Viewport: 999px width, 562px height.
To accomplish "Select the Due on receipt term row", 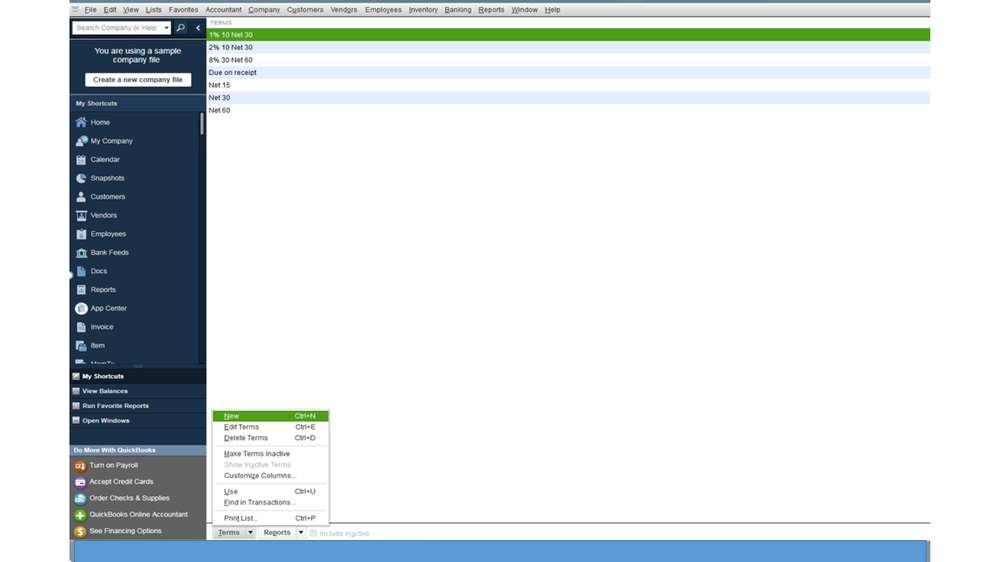I will [x=568, y=73].
